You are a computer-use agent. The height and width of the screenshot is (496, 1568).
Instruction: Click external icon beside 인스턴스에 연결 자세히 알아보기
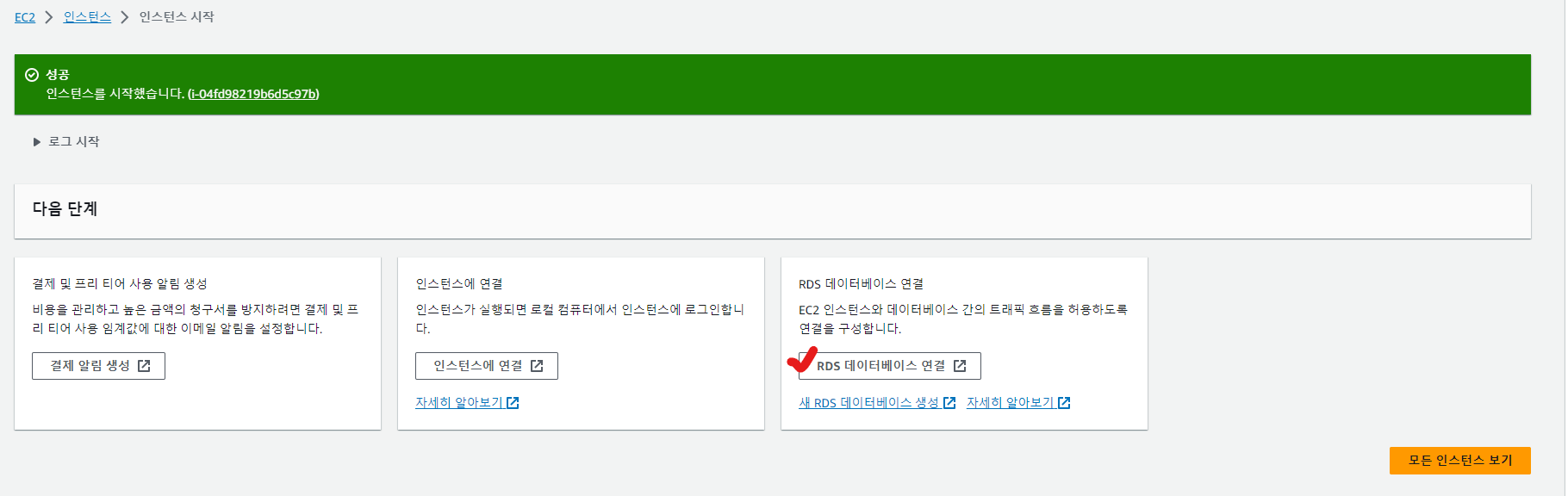(513, 403)
